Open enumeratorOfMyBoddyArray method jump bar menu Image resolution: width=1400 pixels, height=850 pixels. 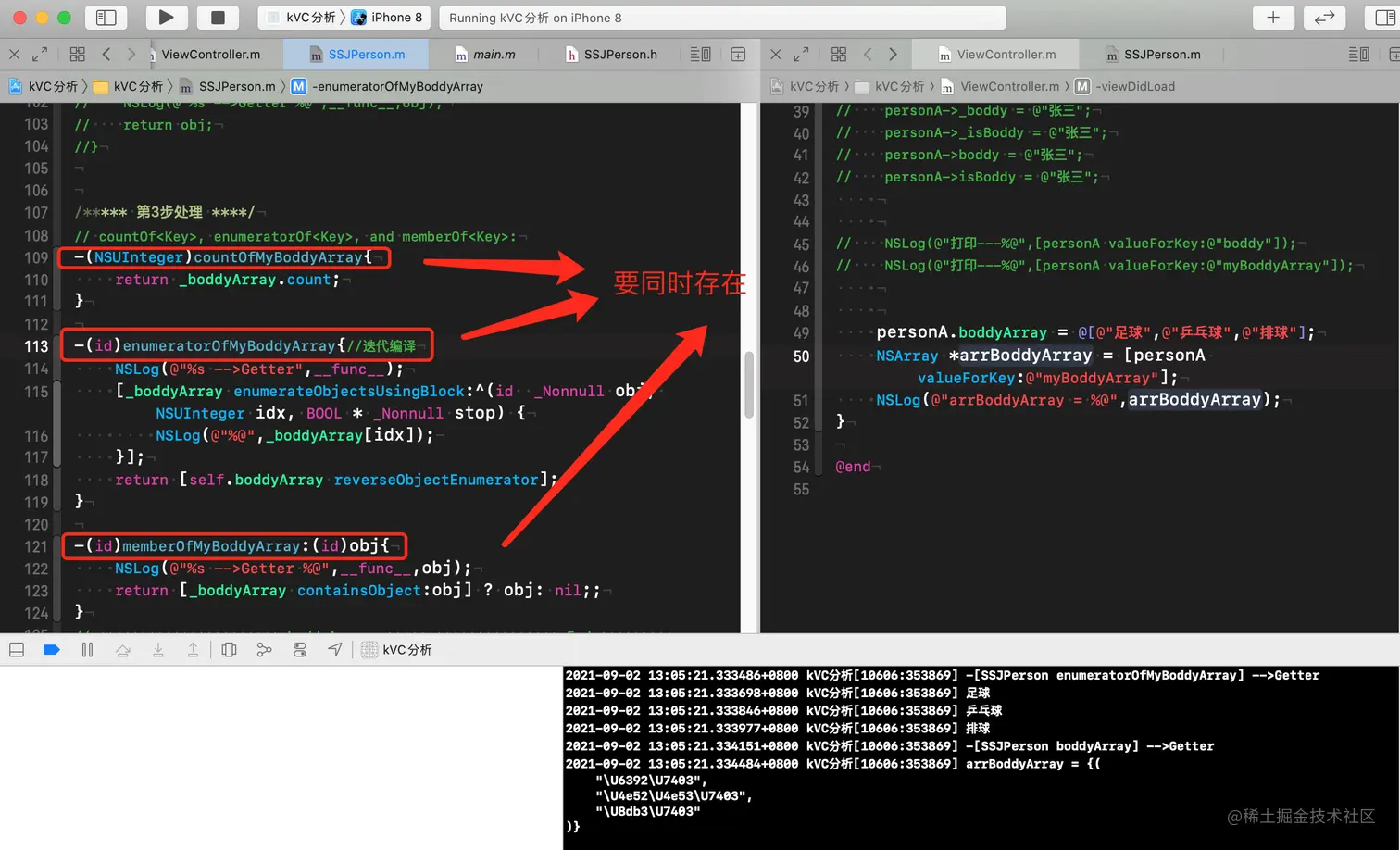point(387,86)
